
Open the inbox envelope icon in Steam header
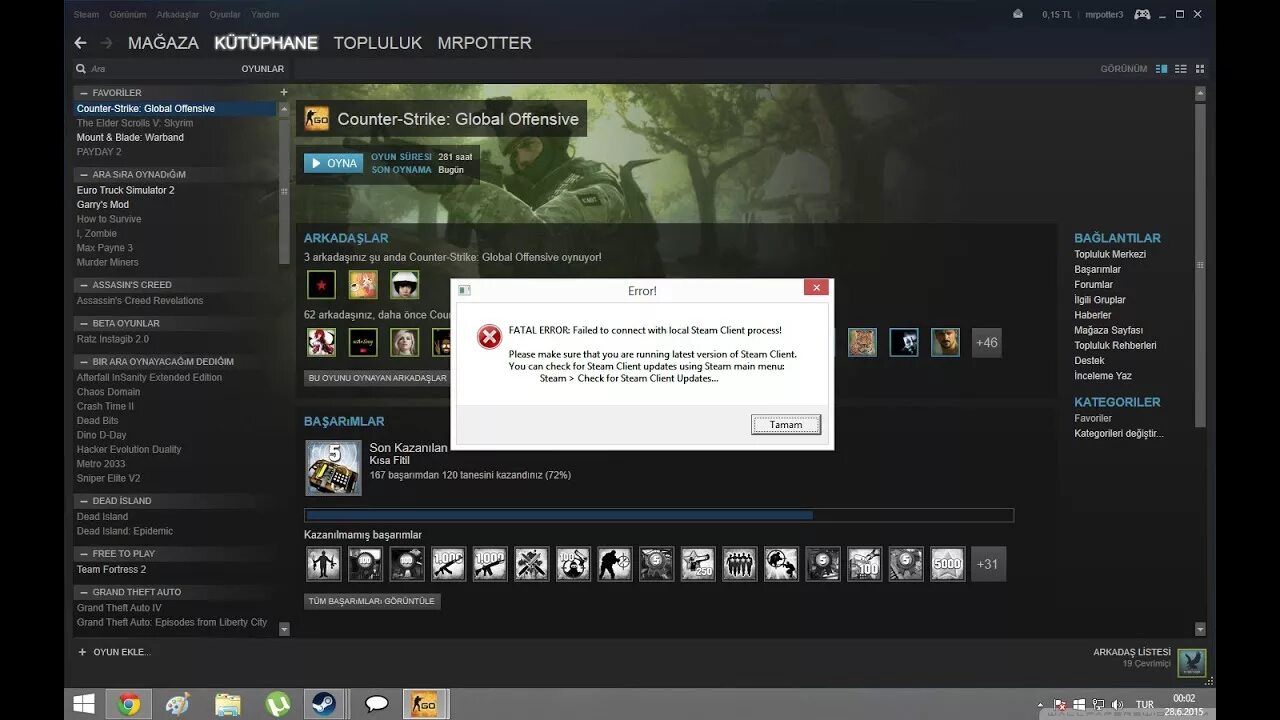(1018, 14)
